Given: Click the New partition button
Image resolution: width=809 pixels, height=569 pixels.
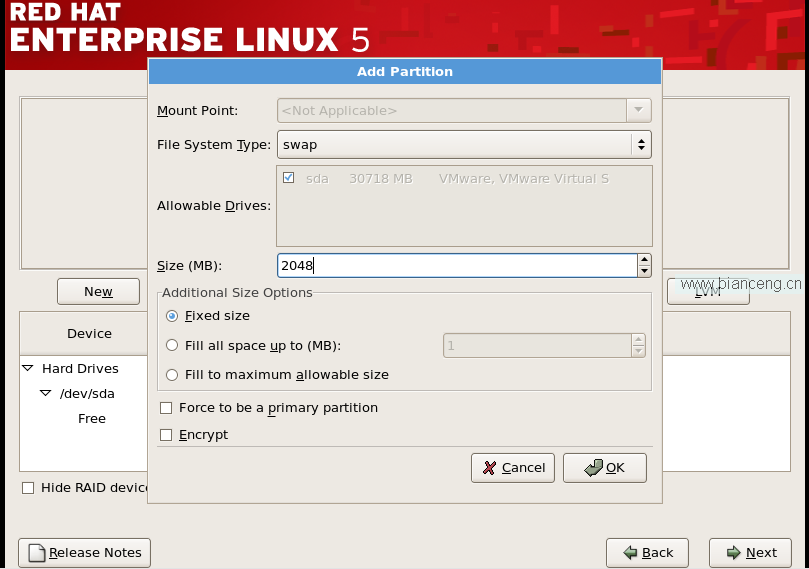Looking at the screenshot, I should pos(99,291).
